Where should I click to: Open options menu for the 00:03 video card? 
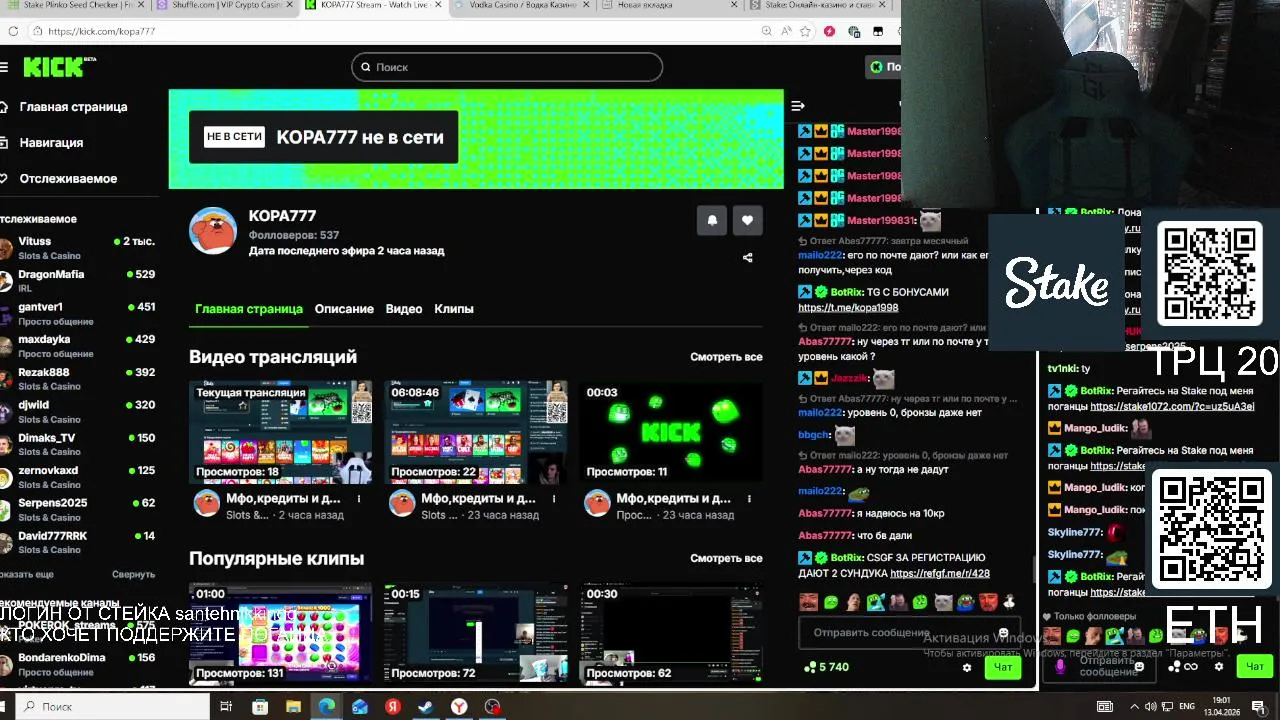[x=749, y=498]
